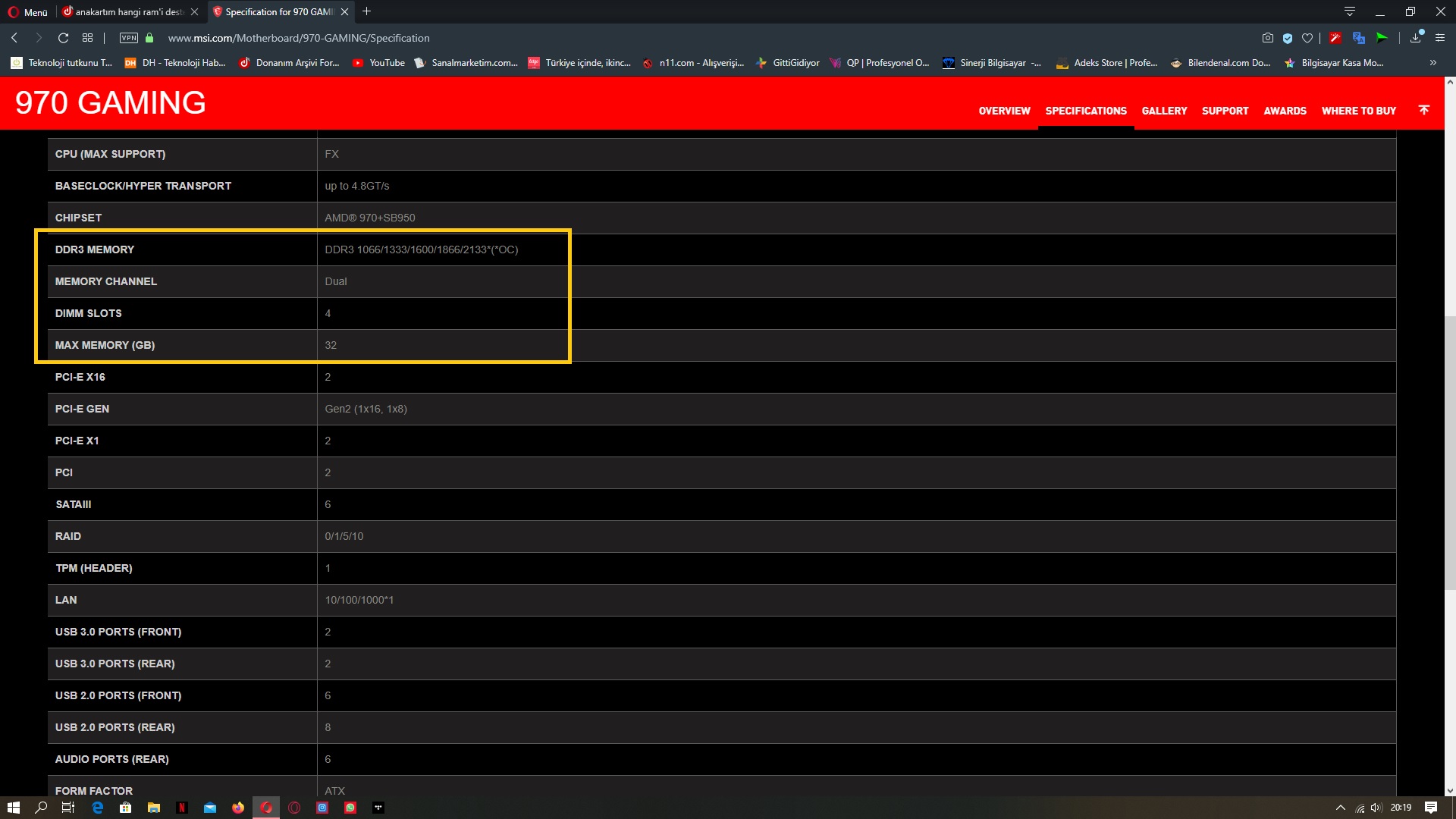Show hidden system tray icons
This screenshot has width=1456, height=819.
click(x=1340, y=808)
